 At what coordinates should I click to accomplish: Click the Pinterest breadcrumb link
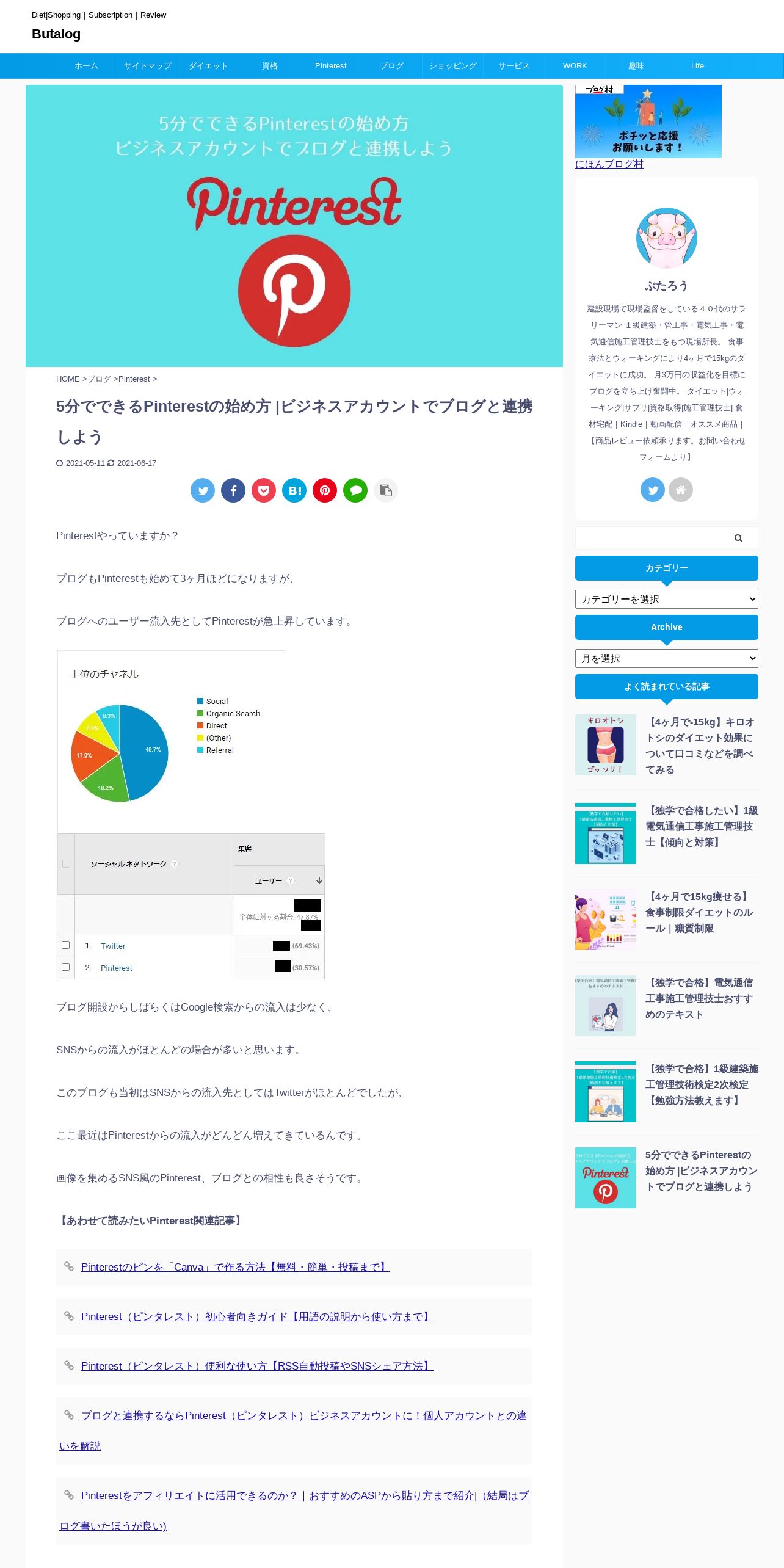point(134,379)
